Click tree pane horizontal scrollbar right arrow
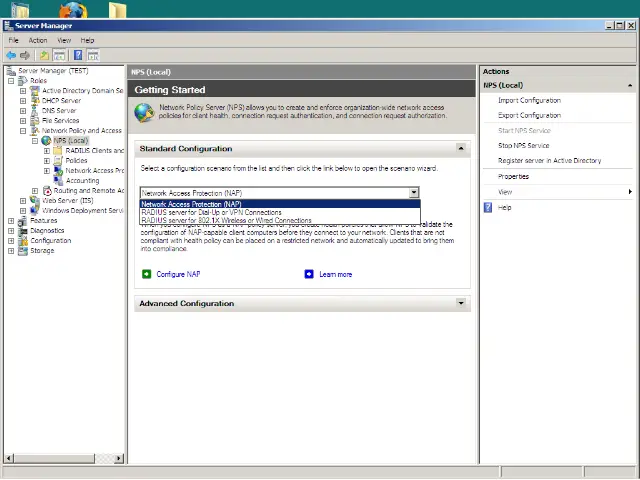Viewport: 640px width, 480px height. [118, 458]
